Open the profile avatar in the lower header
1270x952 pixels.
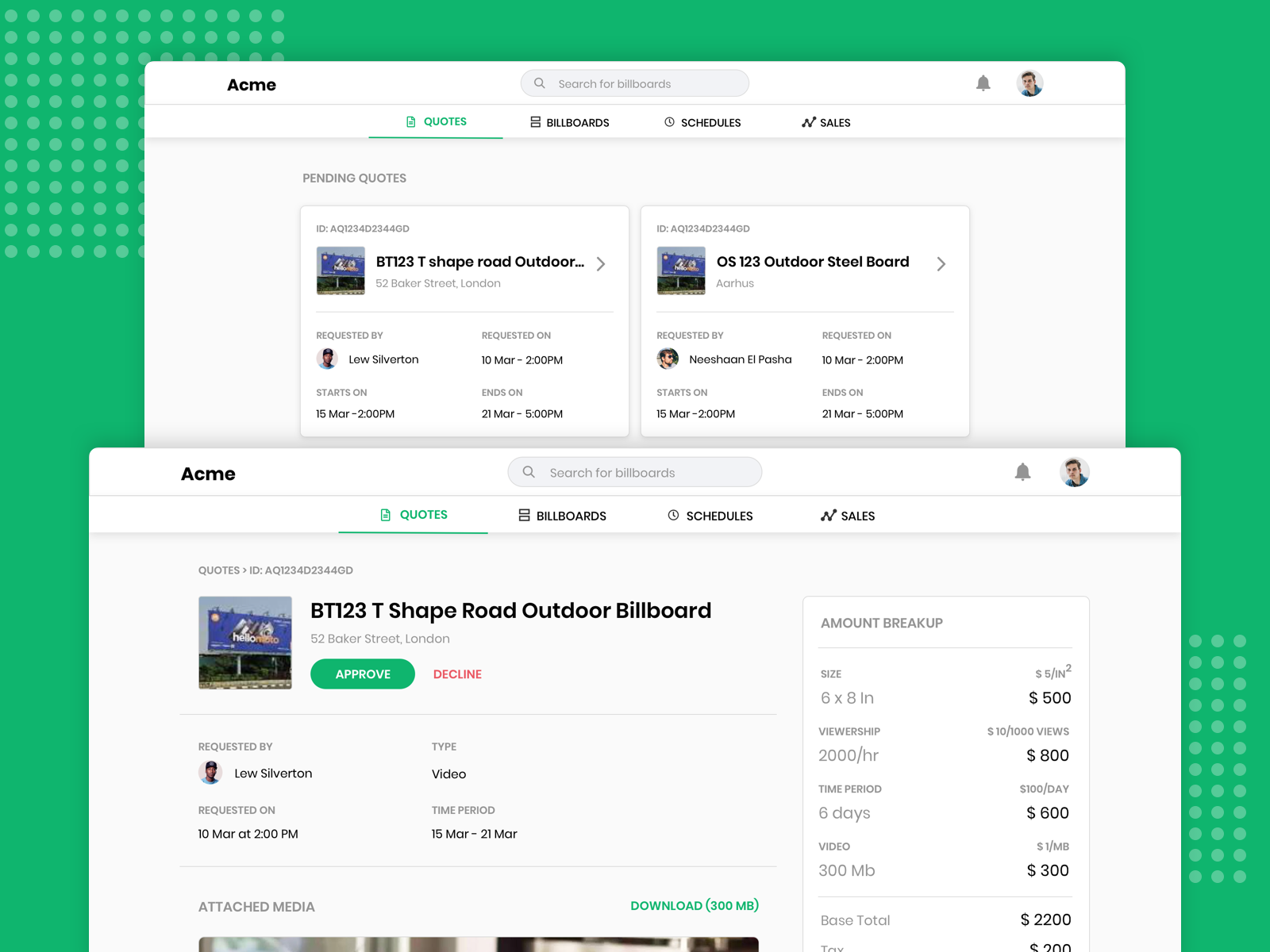point(1075,472)
